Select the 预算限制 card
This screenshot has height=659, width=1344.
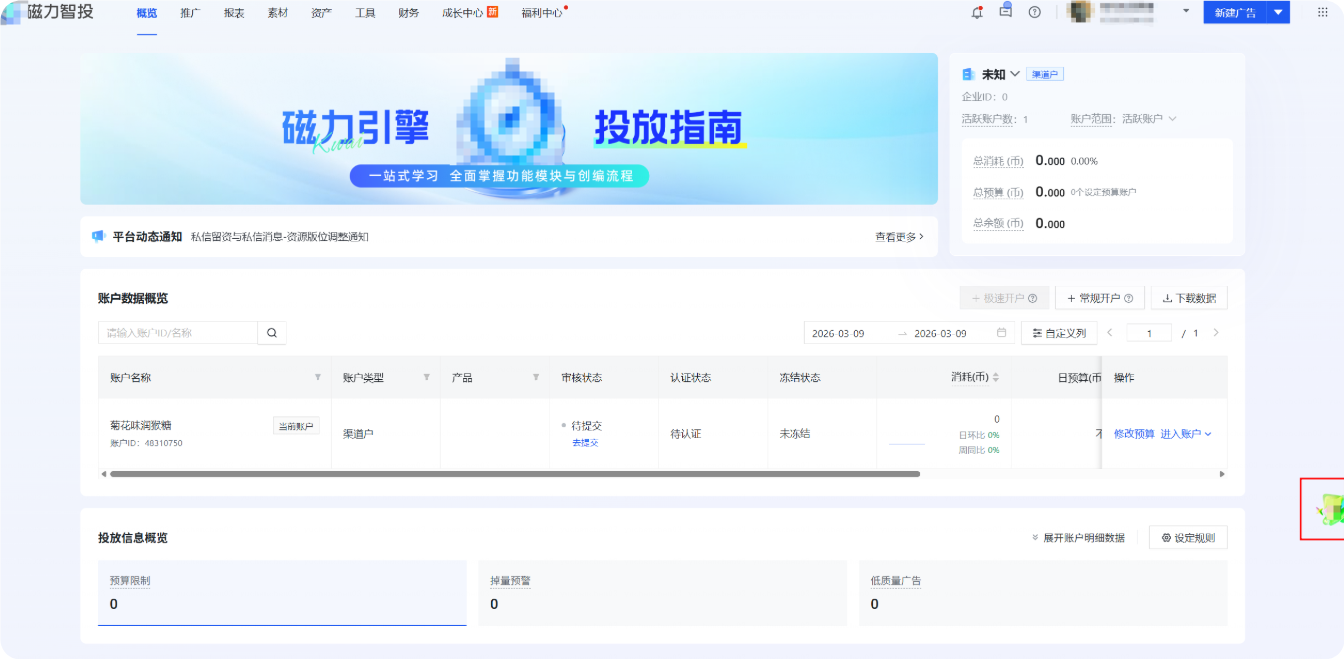282,593
